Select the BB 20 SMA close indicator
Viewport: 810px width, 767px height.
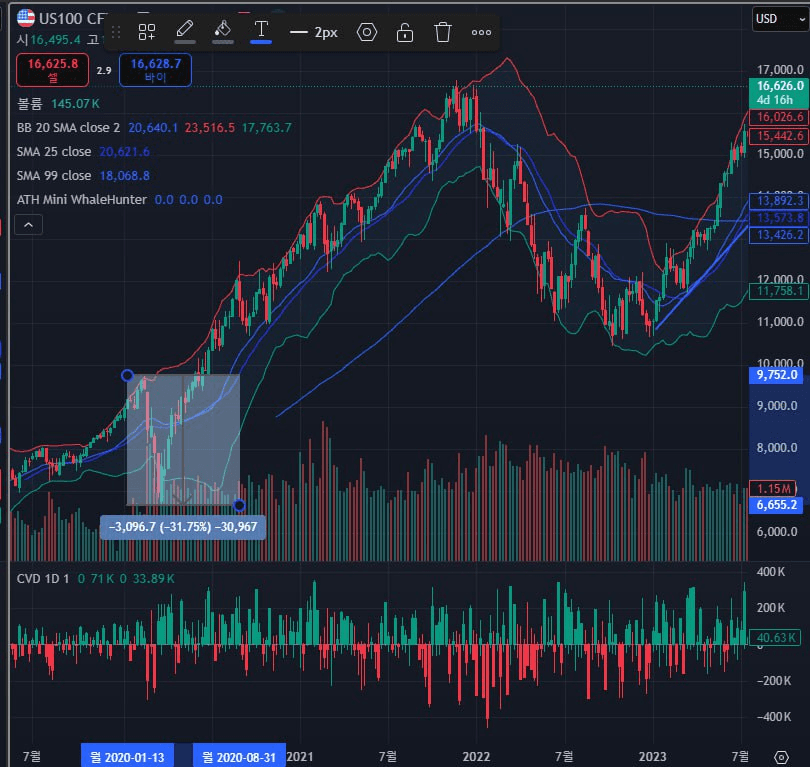coord(68,127)
